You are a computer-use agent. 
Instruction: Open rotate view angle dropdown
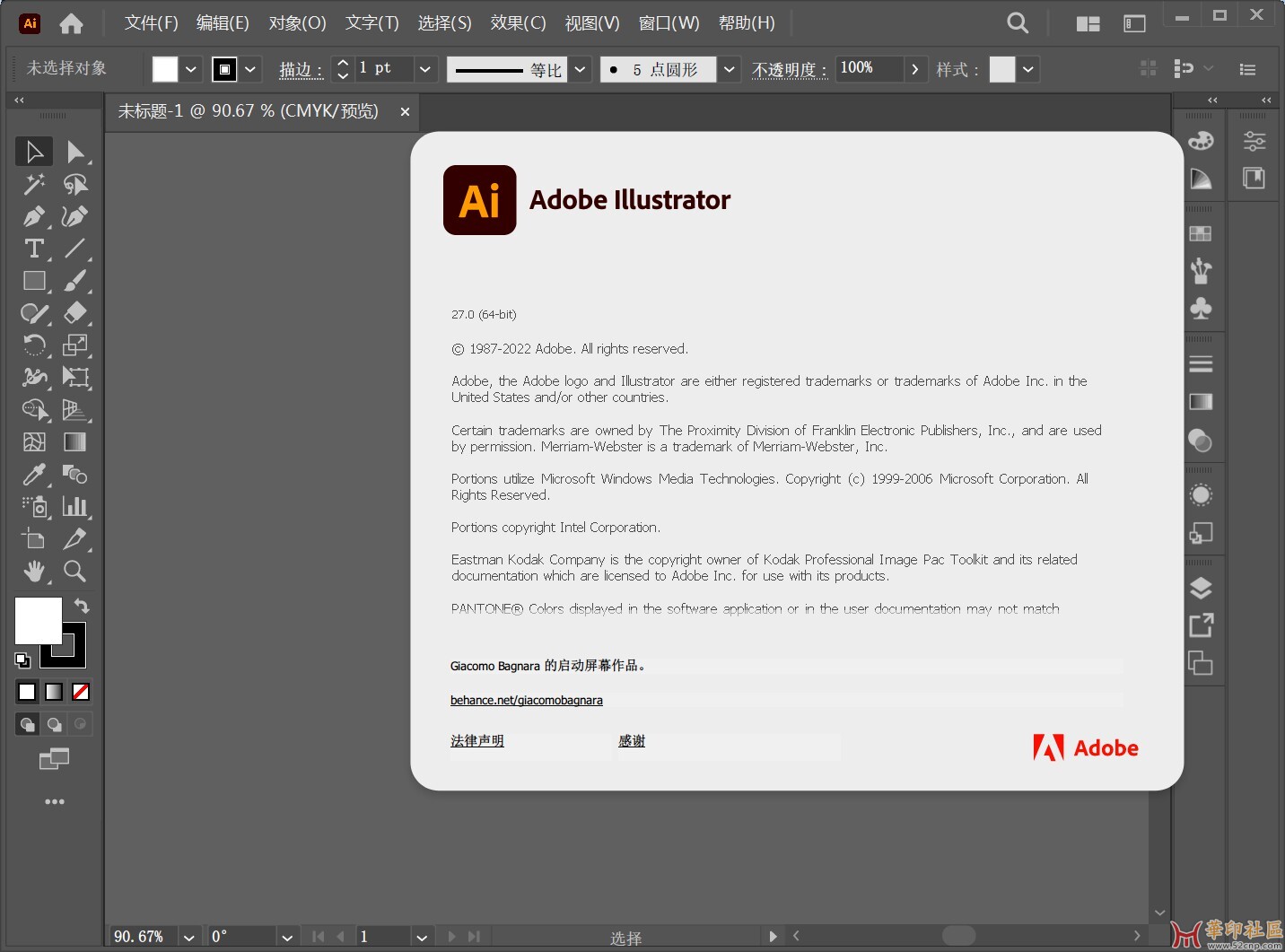(287, 937)
